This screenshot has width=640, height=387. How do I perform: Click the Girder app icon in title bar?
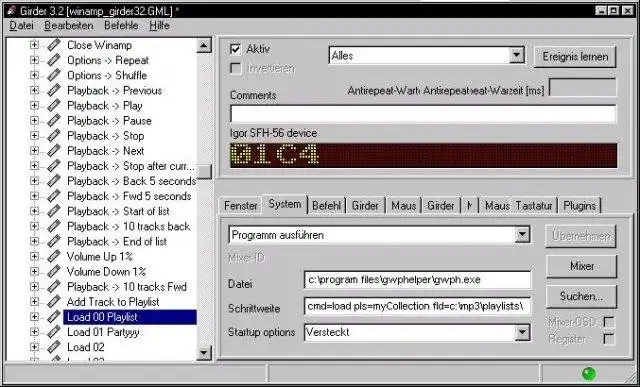pos(11,11)
